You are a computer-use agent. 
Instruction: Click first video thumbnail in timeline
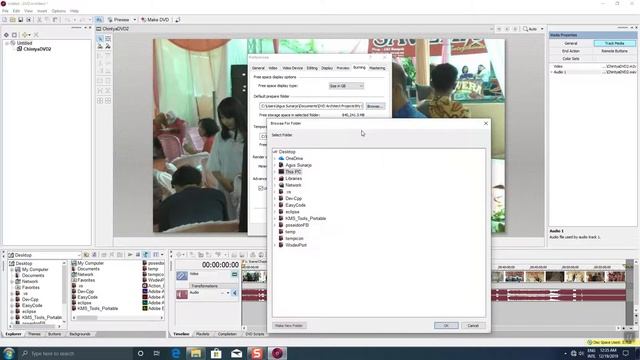pos(251,277)
